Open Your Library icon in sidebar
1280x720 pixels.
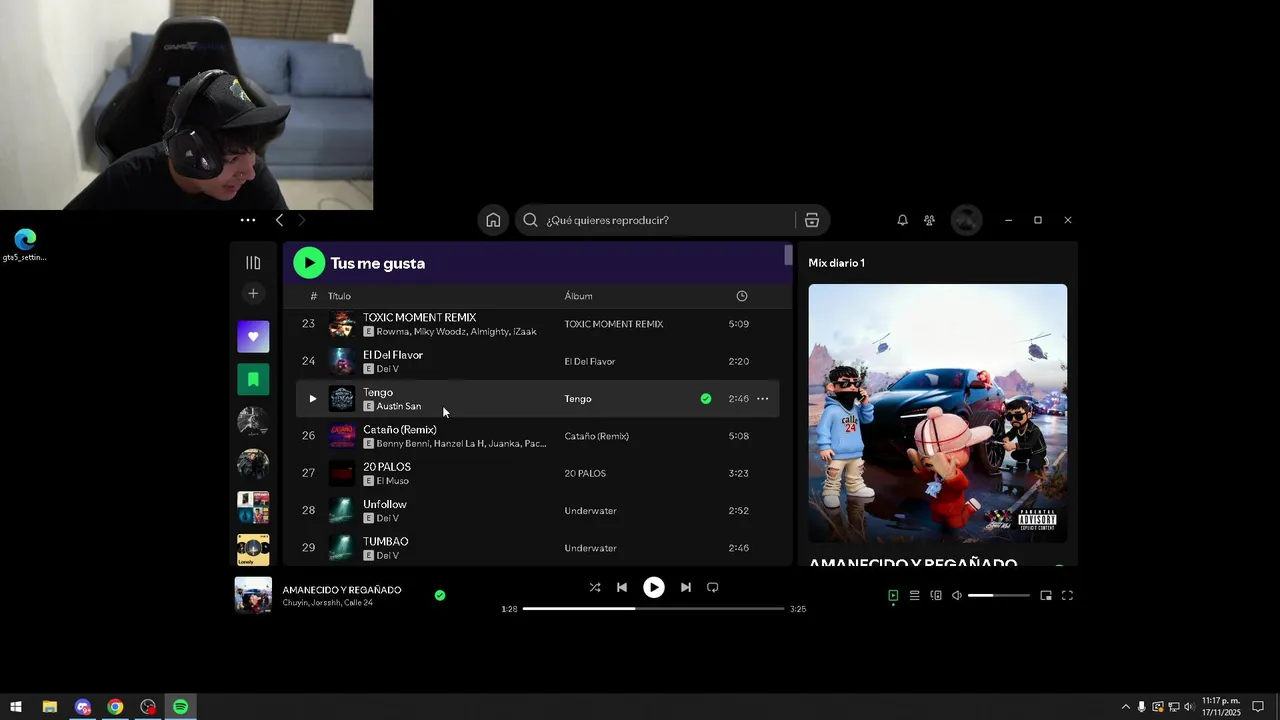(253, 263)
